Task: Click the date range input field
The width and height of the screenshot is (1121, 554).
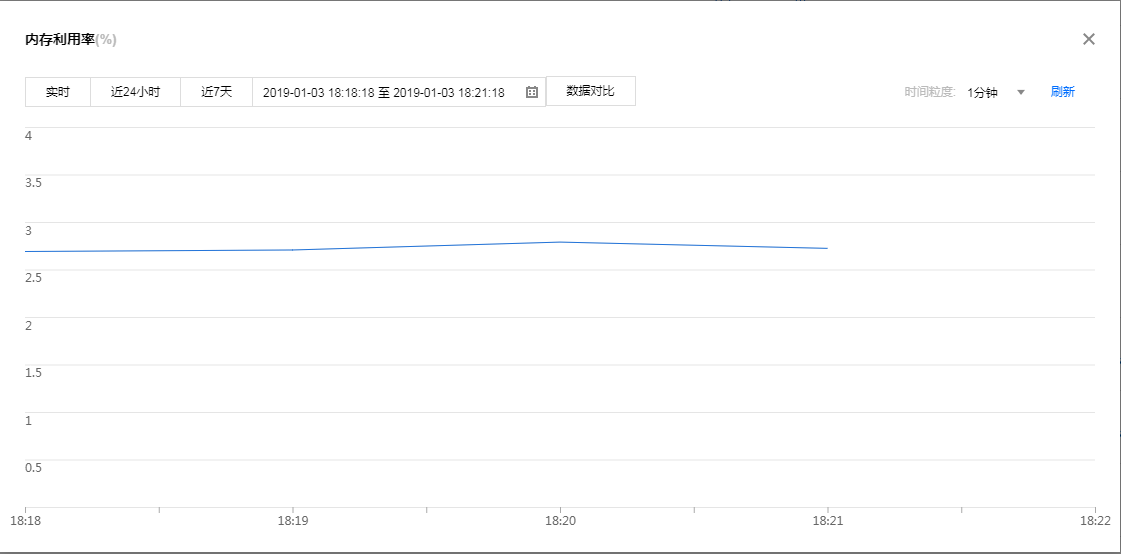Action: 384,92
